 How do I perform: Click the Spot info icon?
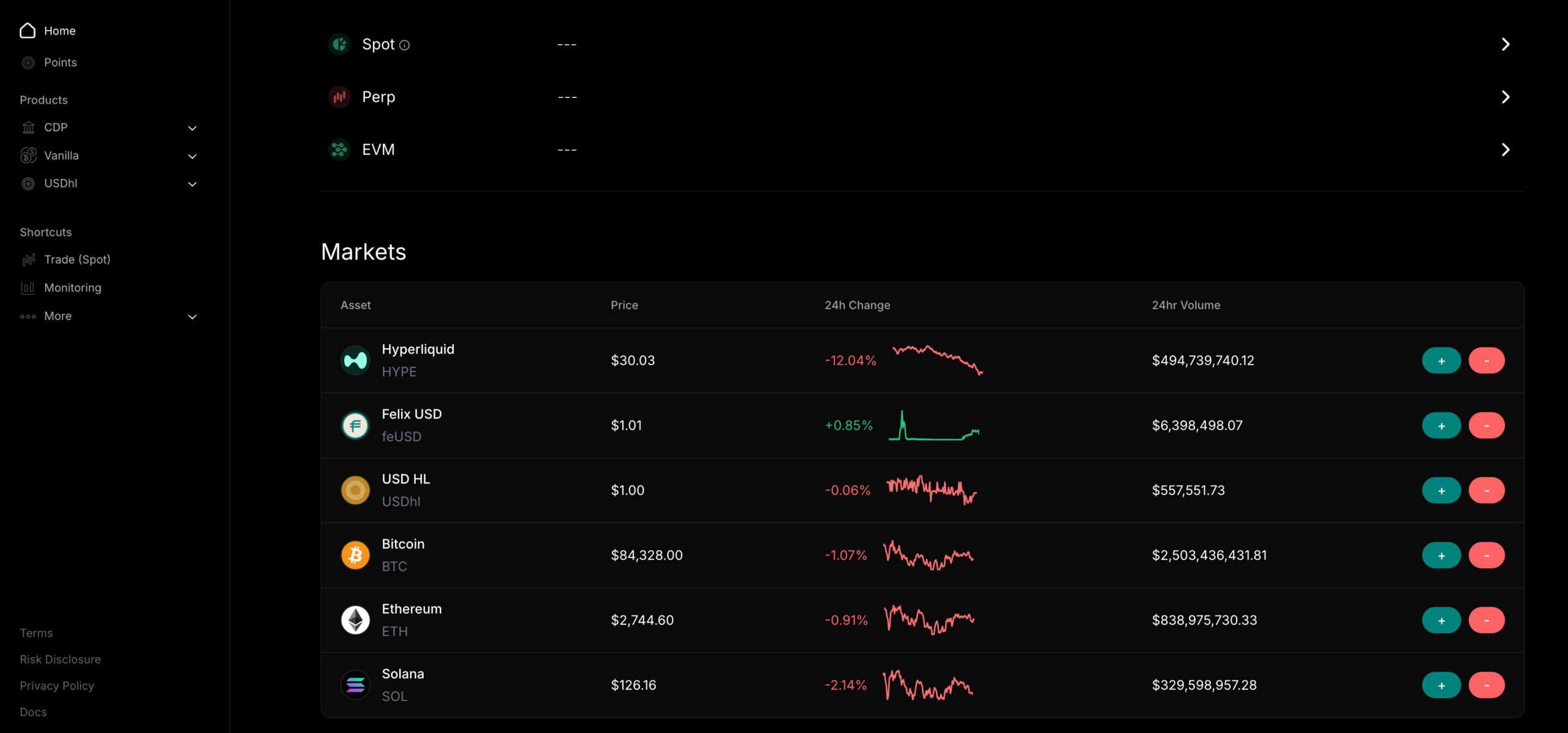point(404,45)
